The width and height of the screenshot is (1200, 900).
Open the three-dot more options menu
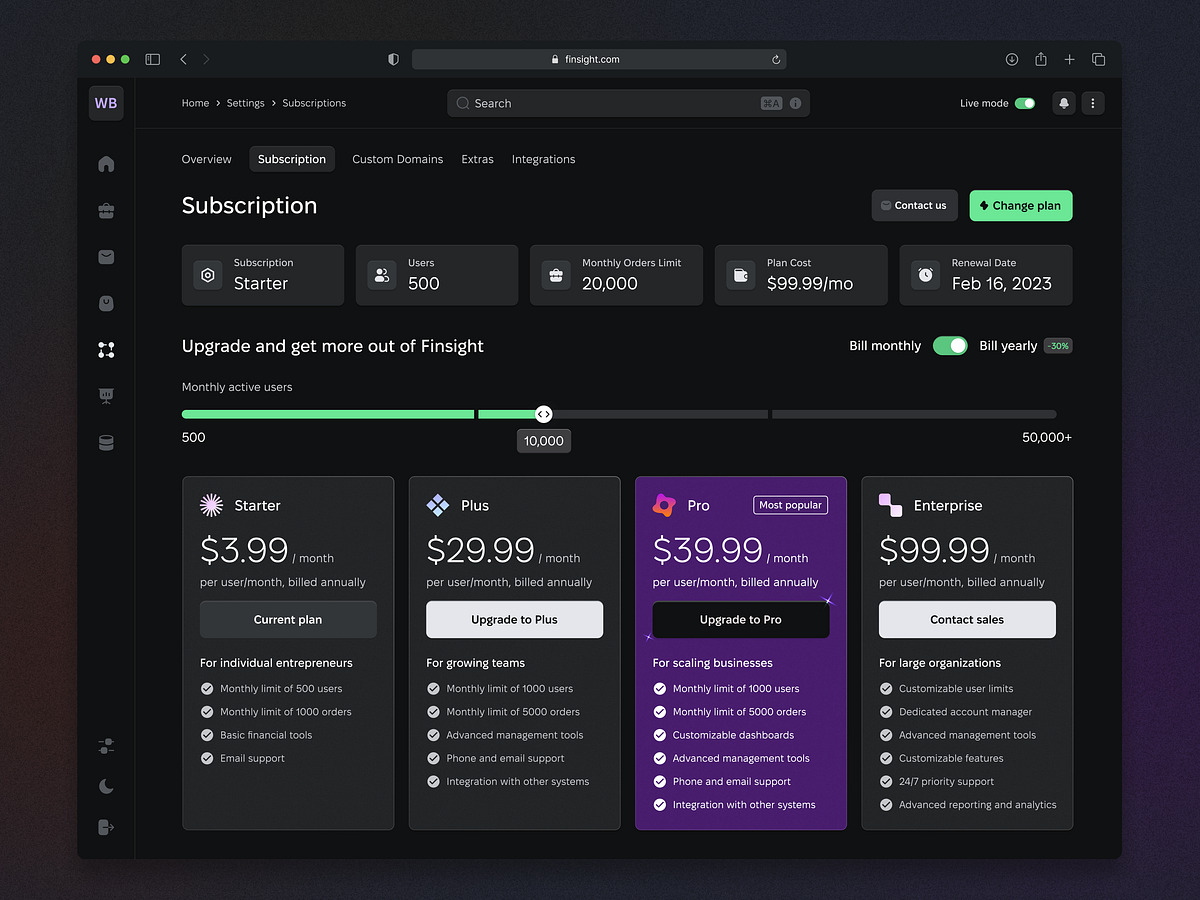pos(1093,103)
